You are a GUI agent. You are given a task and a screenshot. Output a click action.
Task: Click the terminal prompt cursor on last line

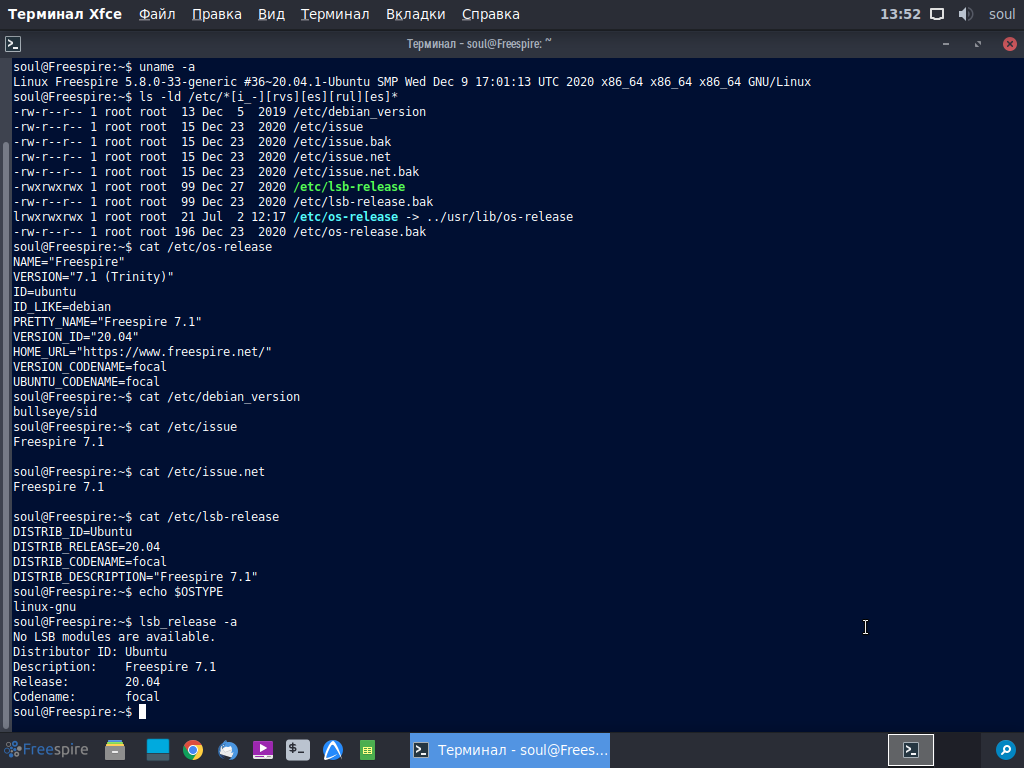click(142, 712)
